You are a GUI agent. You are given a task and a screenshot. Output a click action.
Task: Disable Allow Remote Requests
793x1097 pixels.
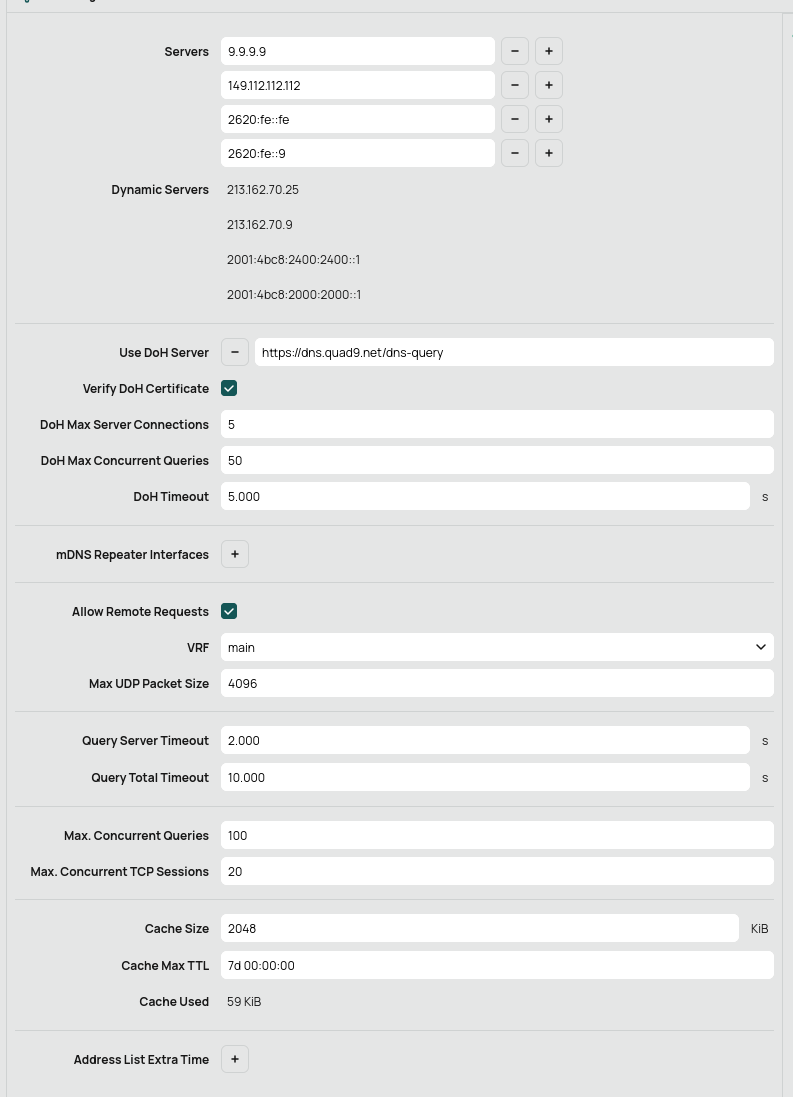[229, 611]
